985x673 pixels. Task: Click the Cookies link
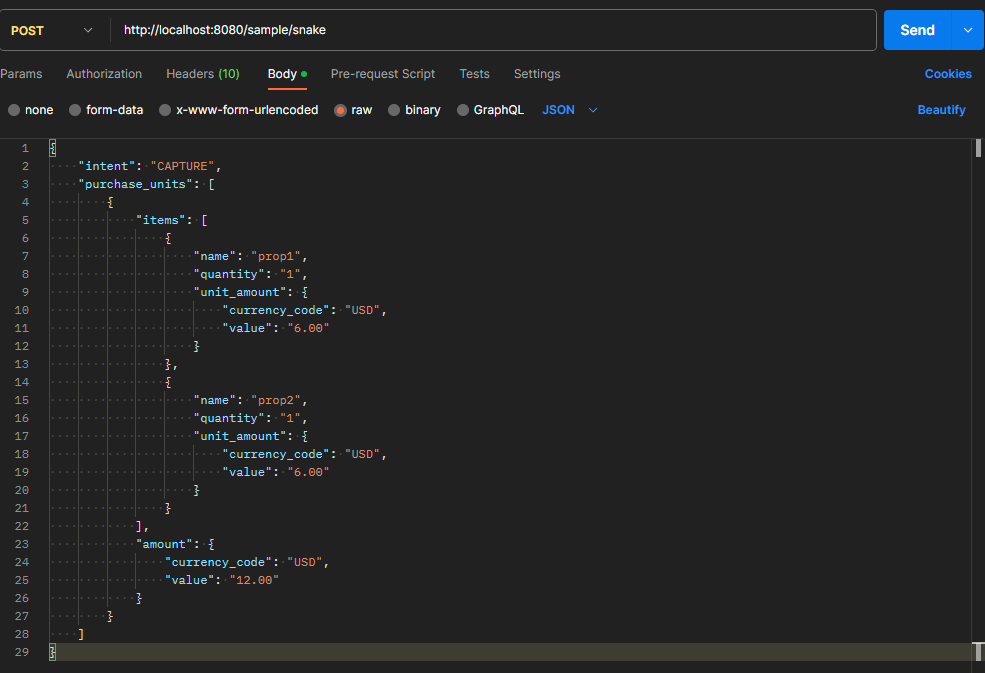coord(947,74)
